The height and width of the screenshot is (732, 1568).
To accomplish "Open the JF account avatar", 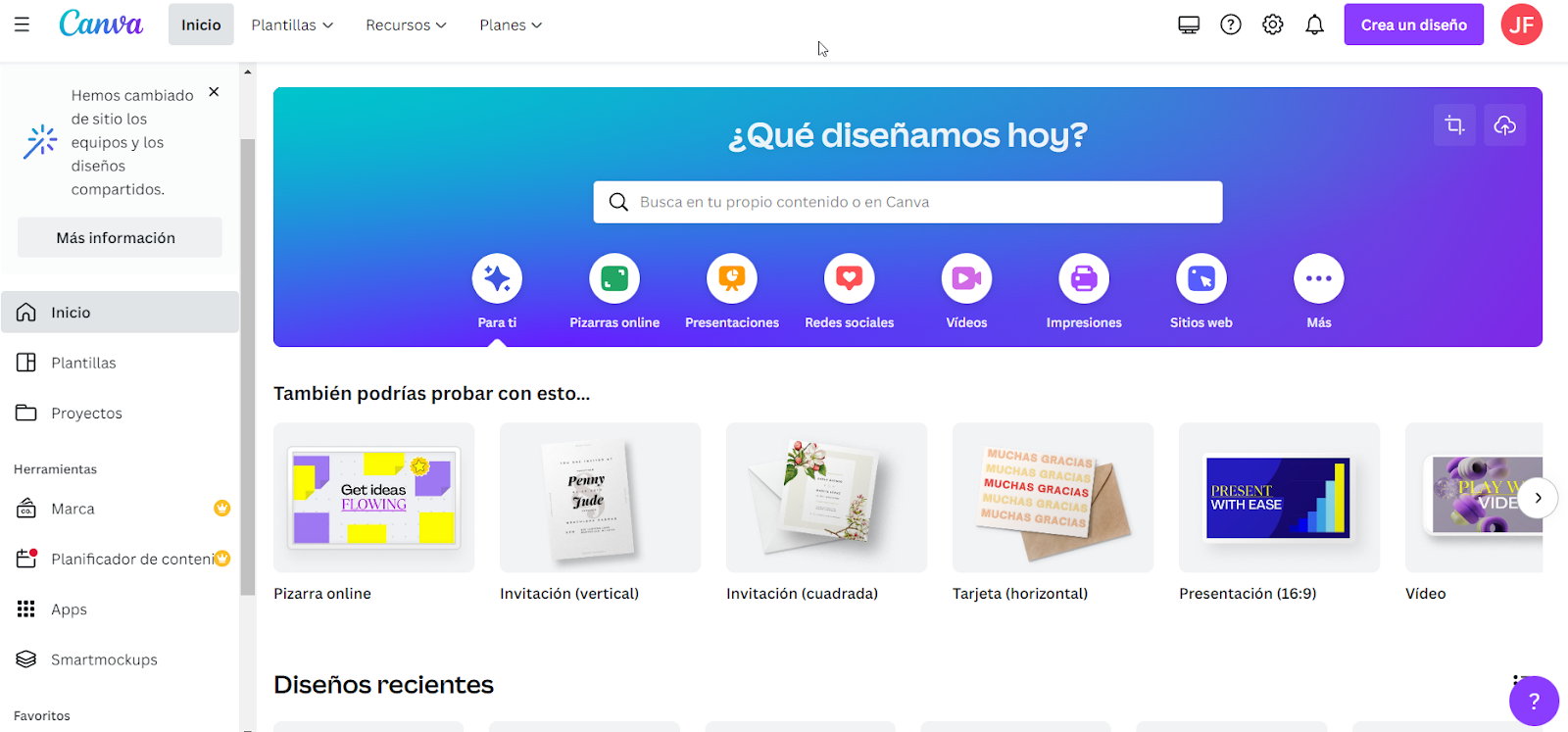I will [x=1522, y=24].
